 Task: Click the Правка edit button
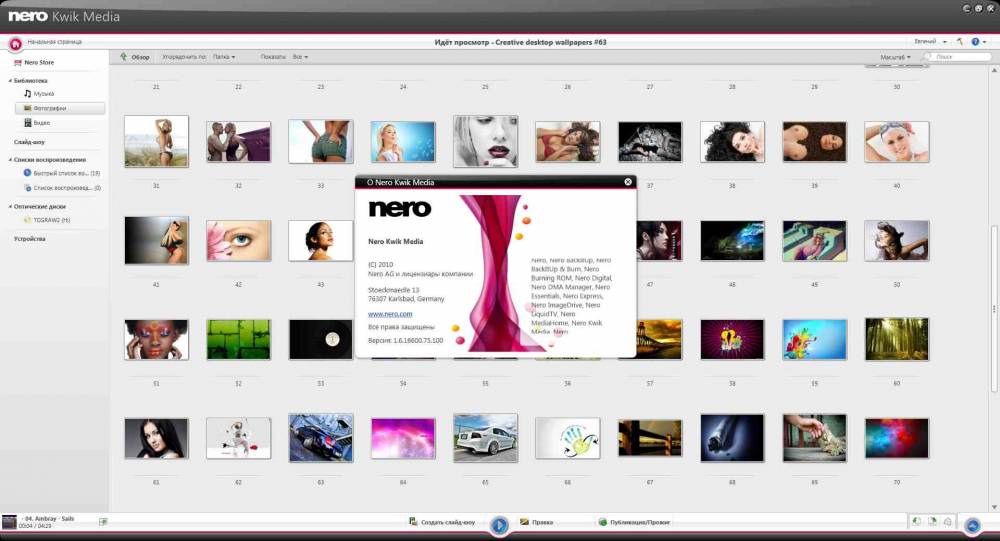(x=536, y=522)
